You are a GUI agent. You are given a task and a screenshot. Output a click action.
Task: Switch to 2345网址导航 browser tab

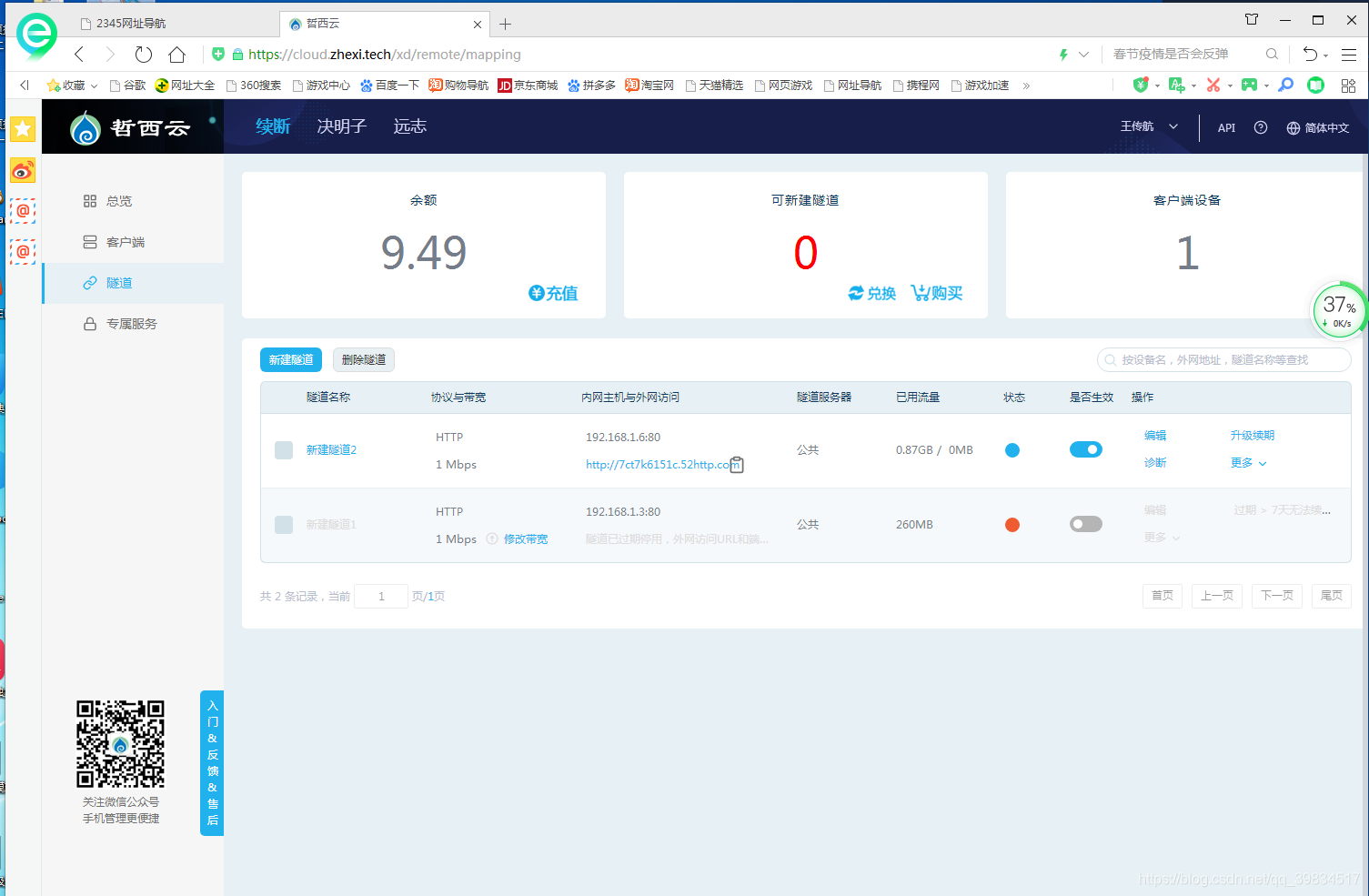[173, 24]
